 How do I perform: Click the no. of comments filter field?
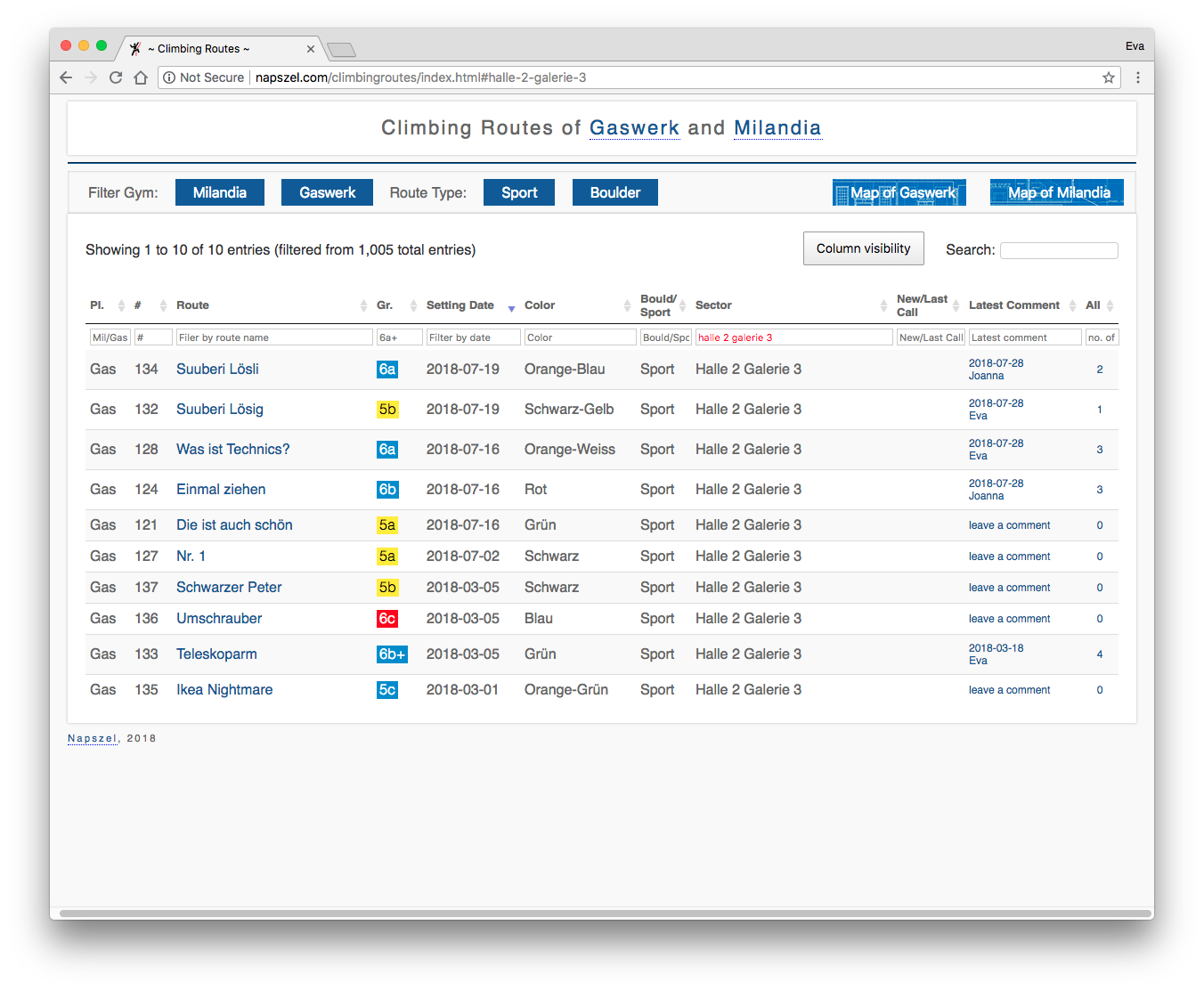(x=1102, y=337)
